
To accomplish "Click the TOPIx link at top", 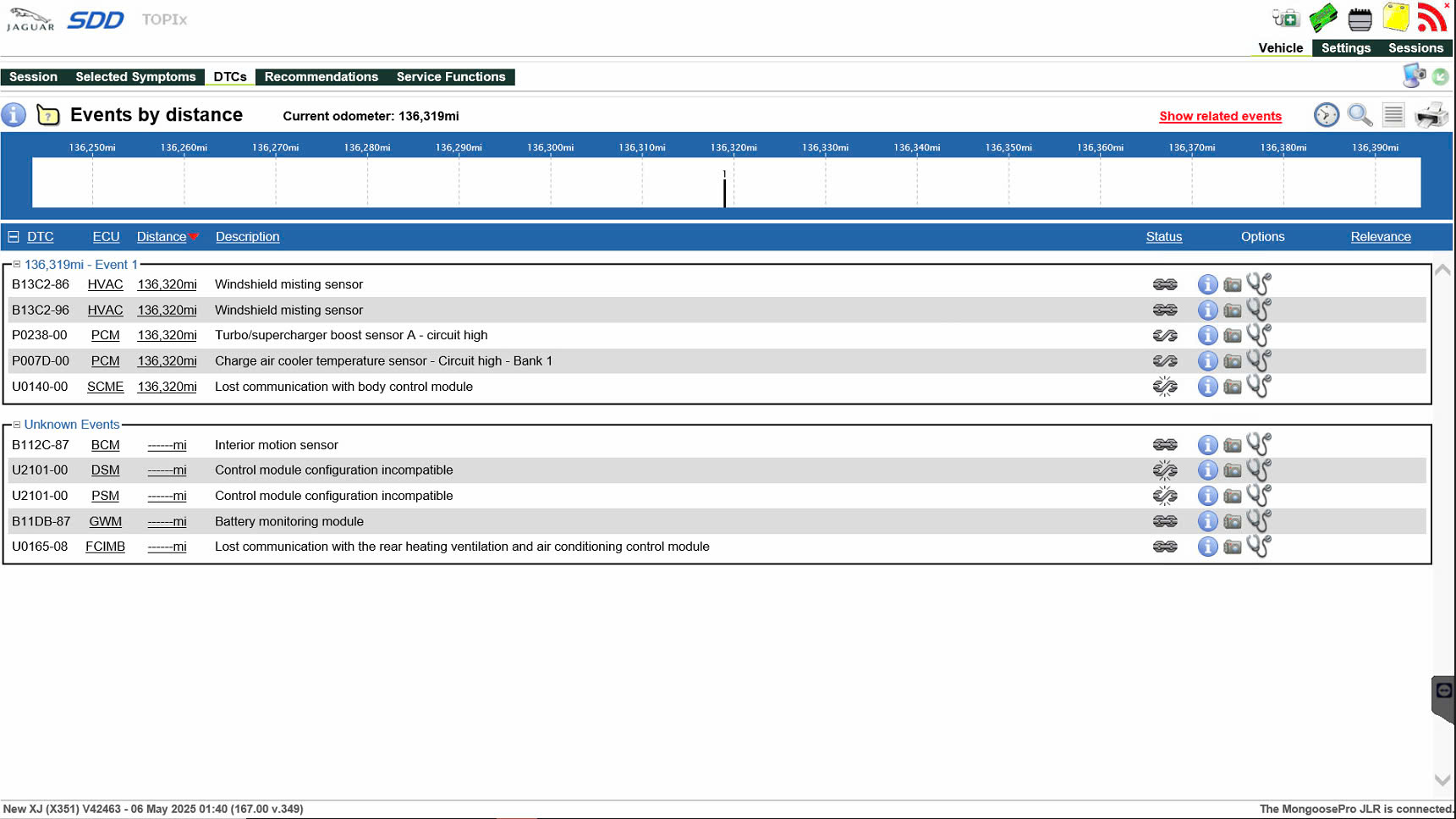I will [x=164, y=19].
